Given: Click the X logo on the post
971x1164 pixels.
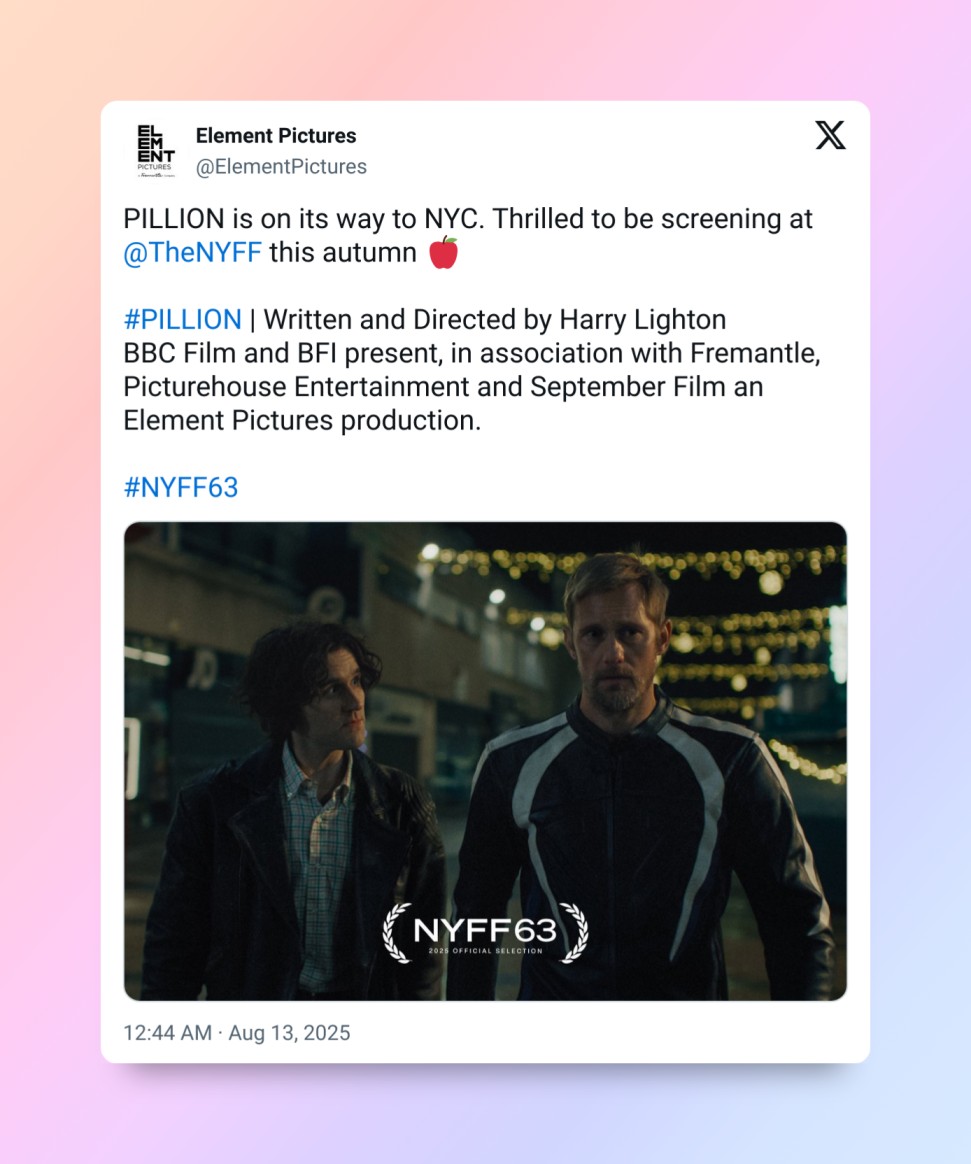Looking at the screenshot, I should (x=830, y=135).
